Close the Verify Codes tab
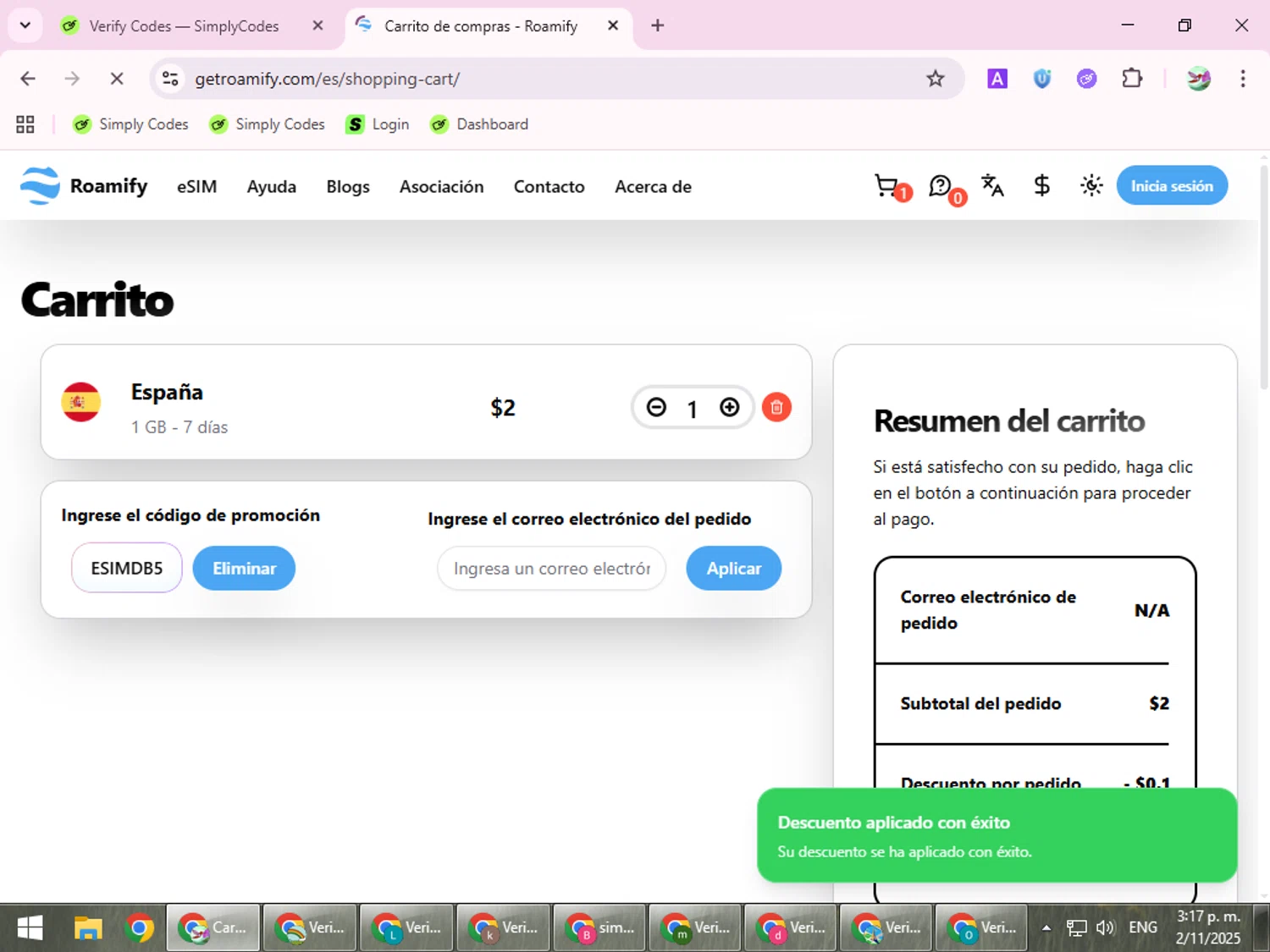This screenshot has width=1270, height=952. click(x=317, y=26)
